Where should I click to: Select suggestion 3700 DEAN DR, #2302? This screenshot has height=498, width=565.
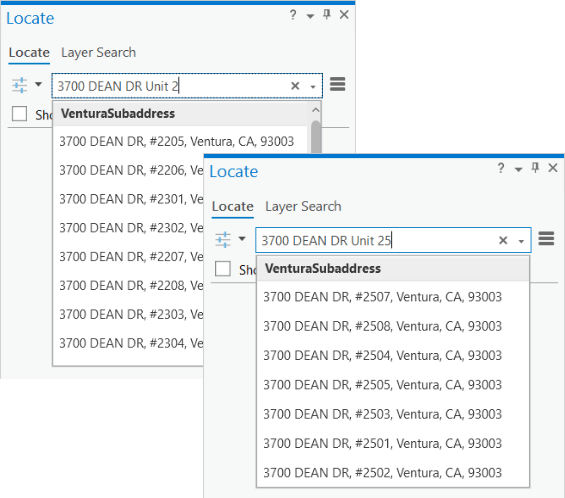coord(128,228)
